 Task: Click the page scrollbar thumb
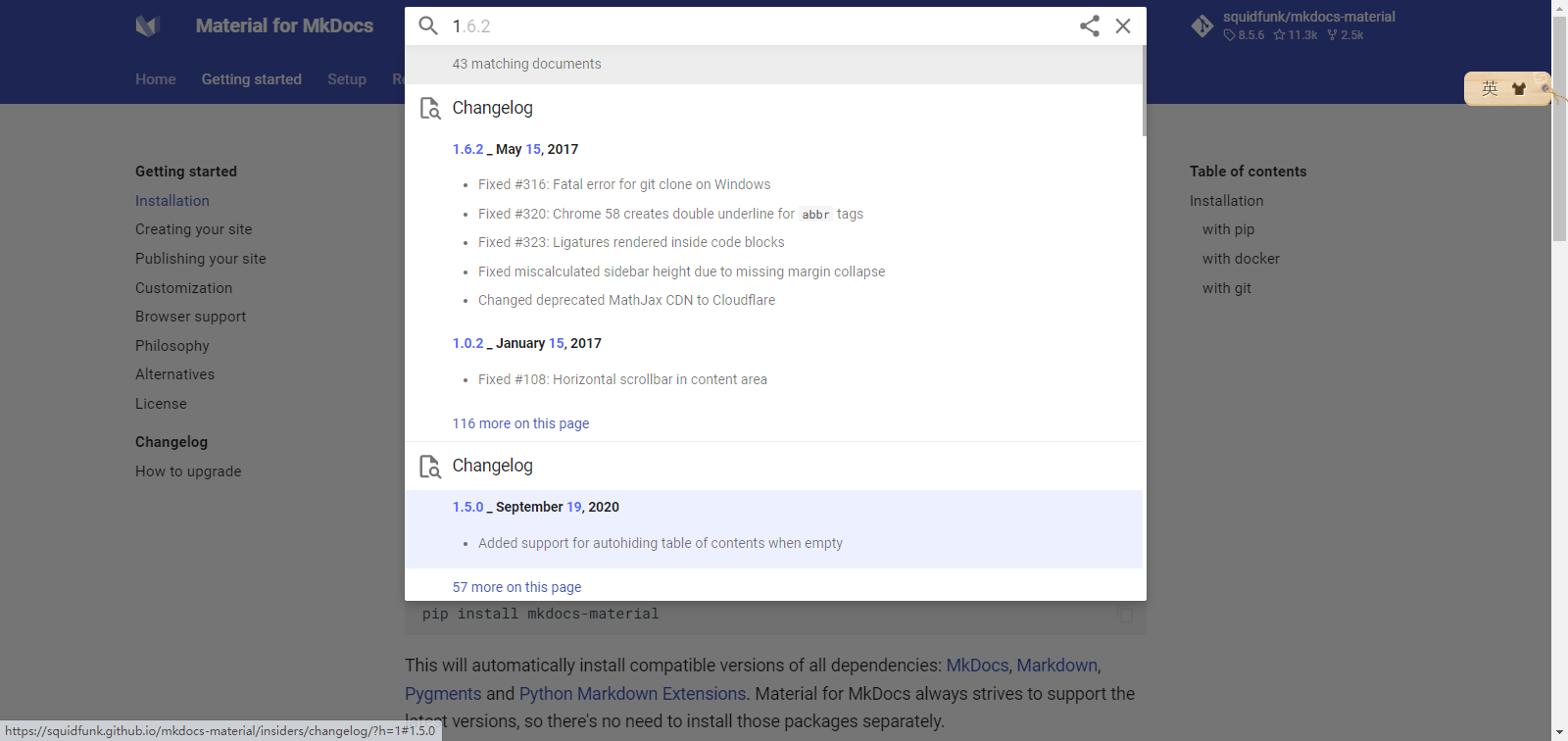[x=1559, y=128]
